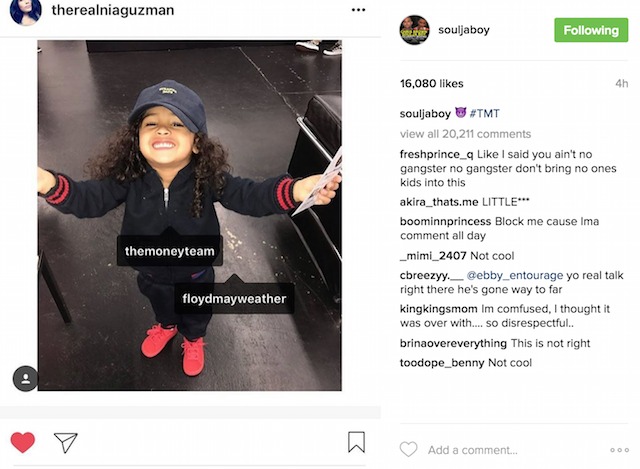Image resolution: width=640 pixels, height=469 pixels.
Task: Like the post via outline heart
Action: tap(409, 449)
